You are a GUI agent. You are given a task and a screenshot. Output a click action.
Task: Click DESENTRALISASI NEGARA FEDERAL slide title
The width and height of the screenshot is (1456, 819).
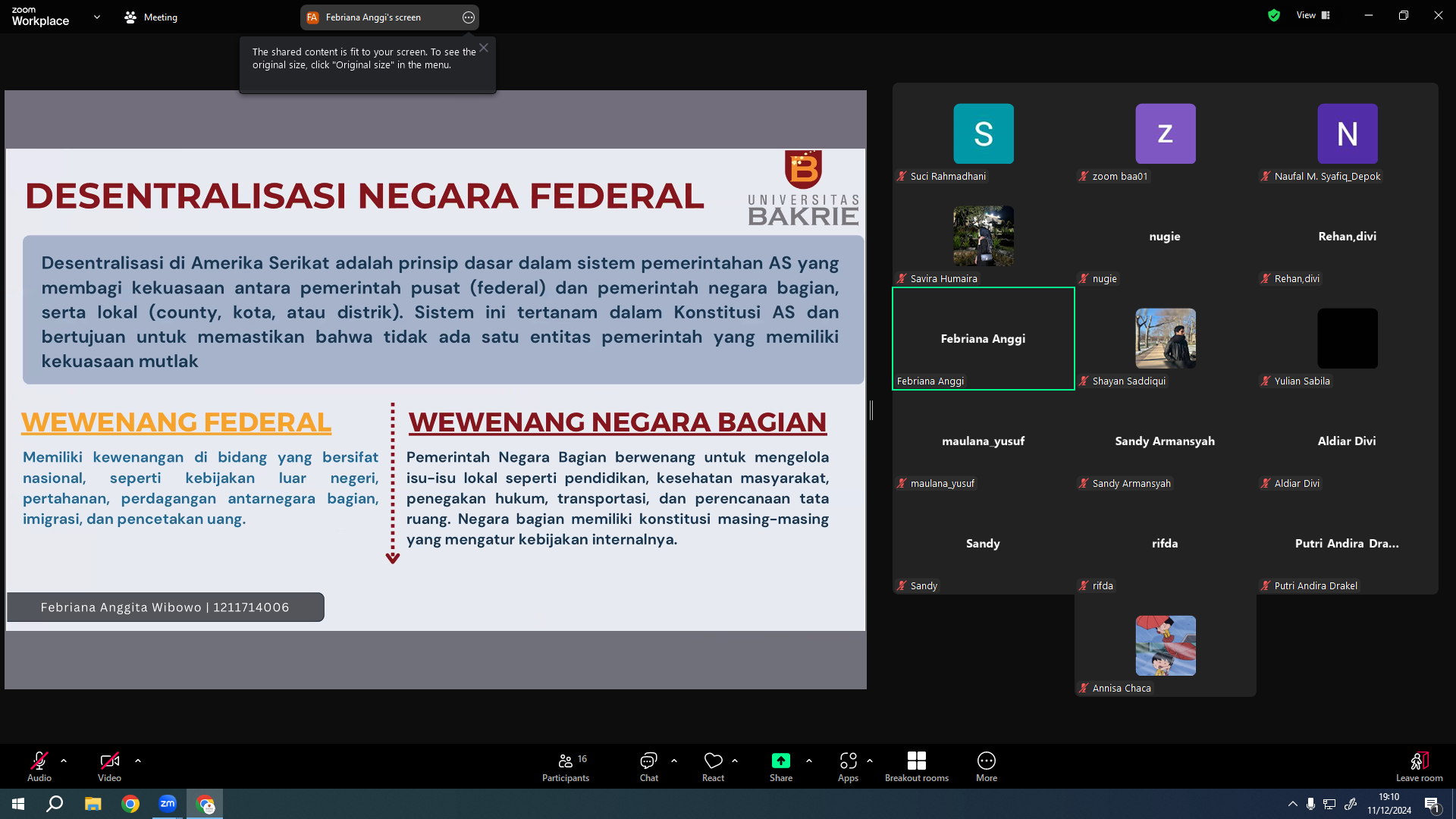(x=364, y=196)
